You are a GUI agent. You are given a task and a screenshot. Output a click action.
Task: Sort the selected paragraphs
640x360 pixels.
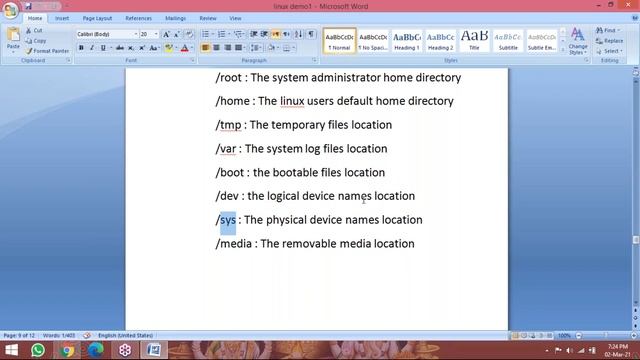click(299, 34)
